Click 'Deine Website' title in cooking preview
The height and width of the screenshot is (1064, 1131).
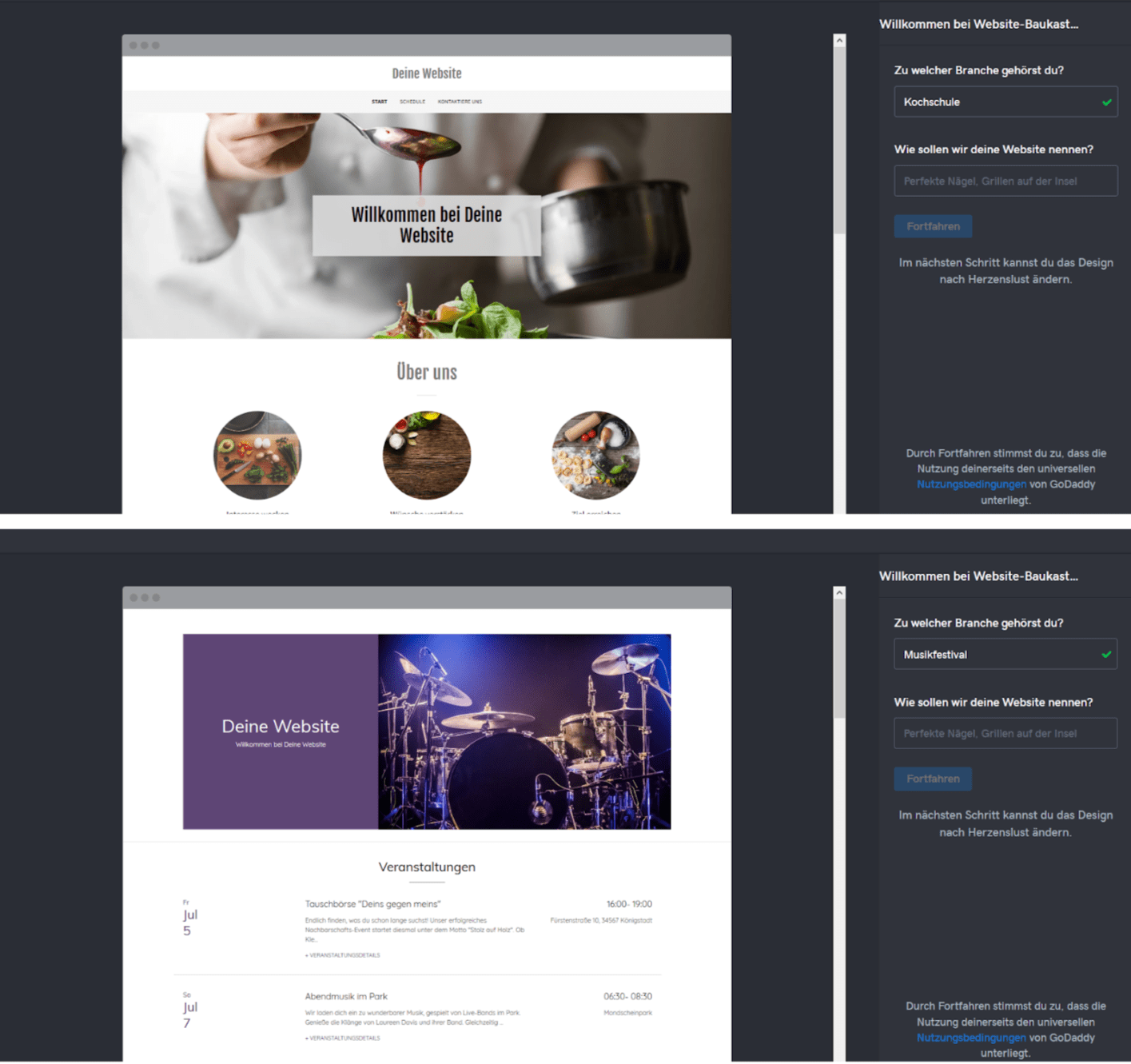click(427, 74)
